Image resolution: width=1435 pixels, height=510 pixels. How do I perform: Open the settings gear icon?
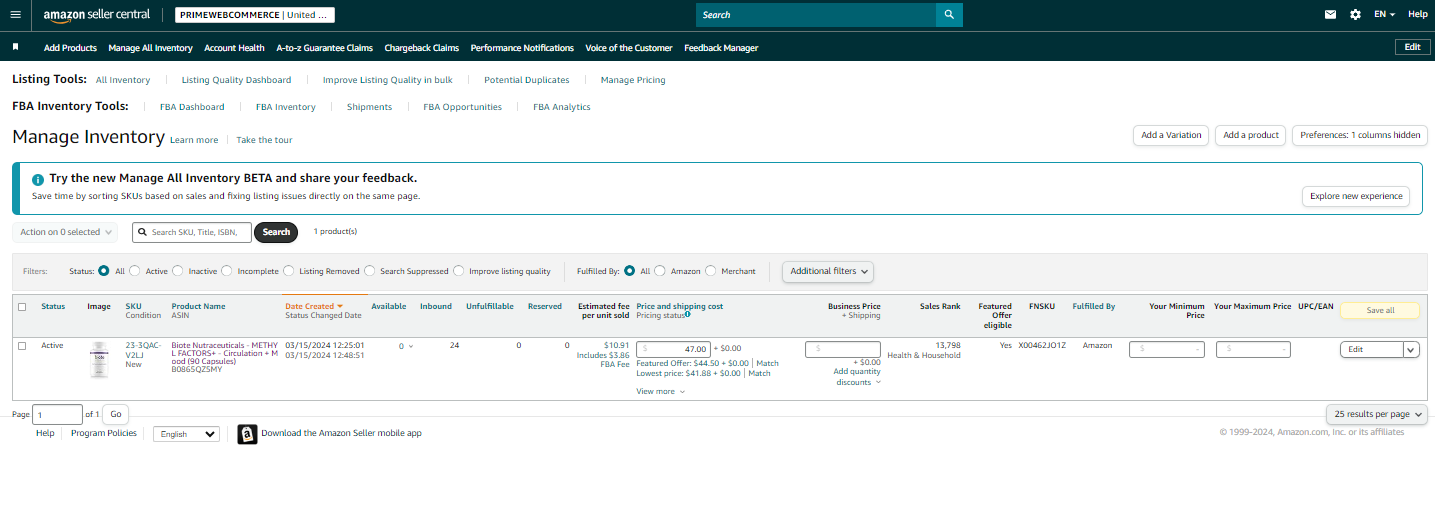1355,15
